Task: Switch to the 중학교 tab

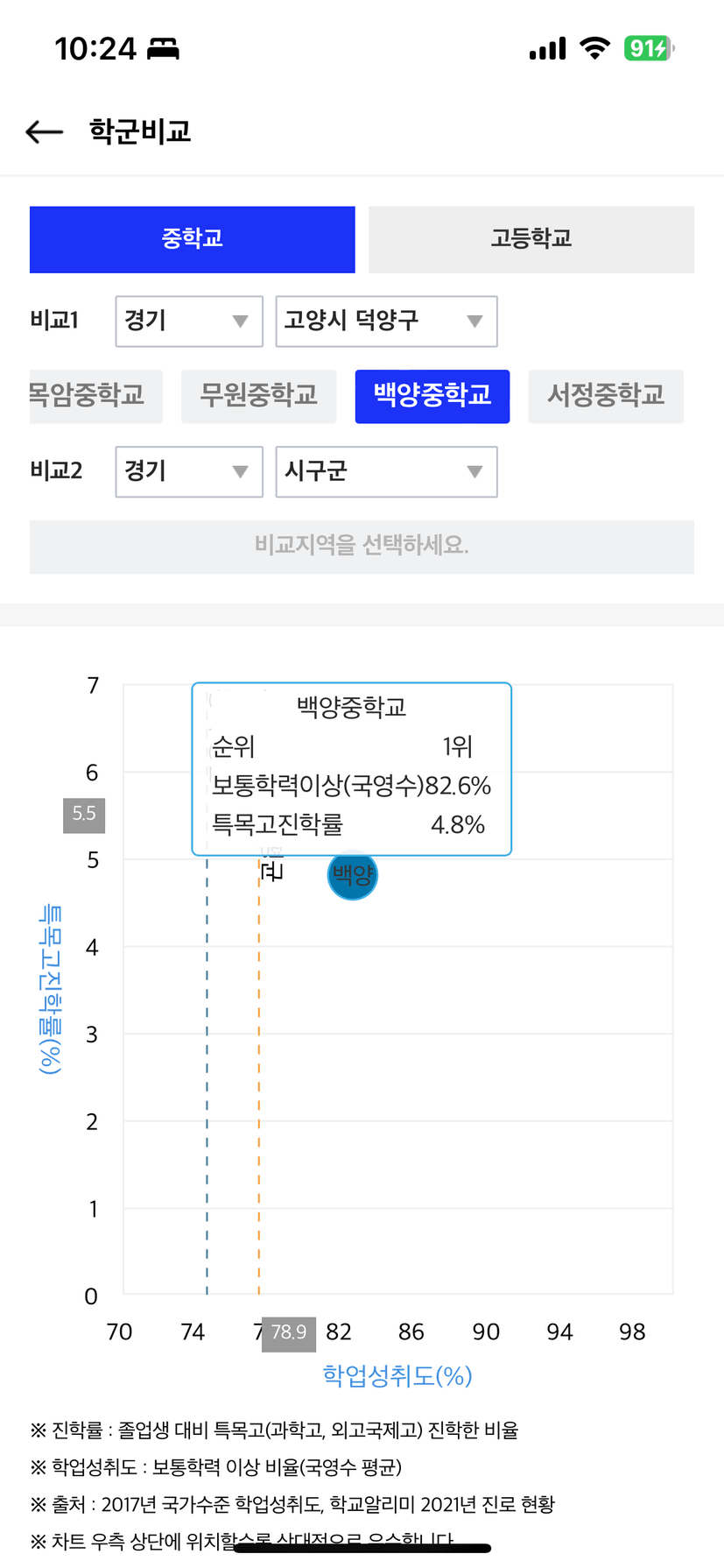Action: pyautogui.click(x=193, y=239)
